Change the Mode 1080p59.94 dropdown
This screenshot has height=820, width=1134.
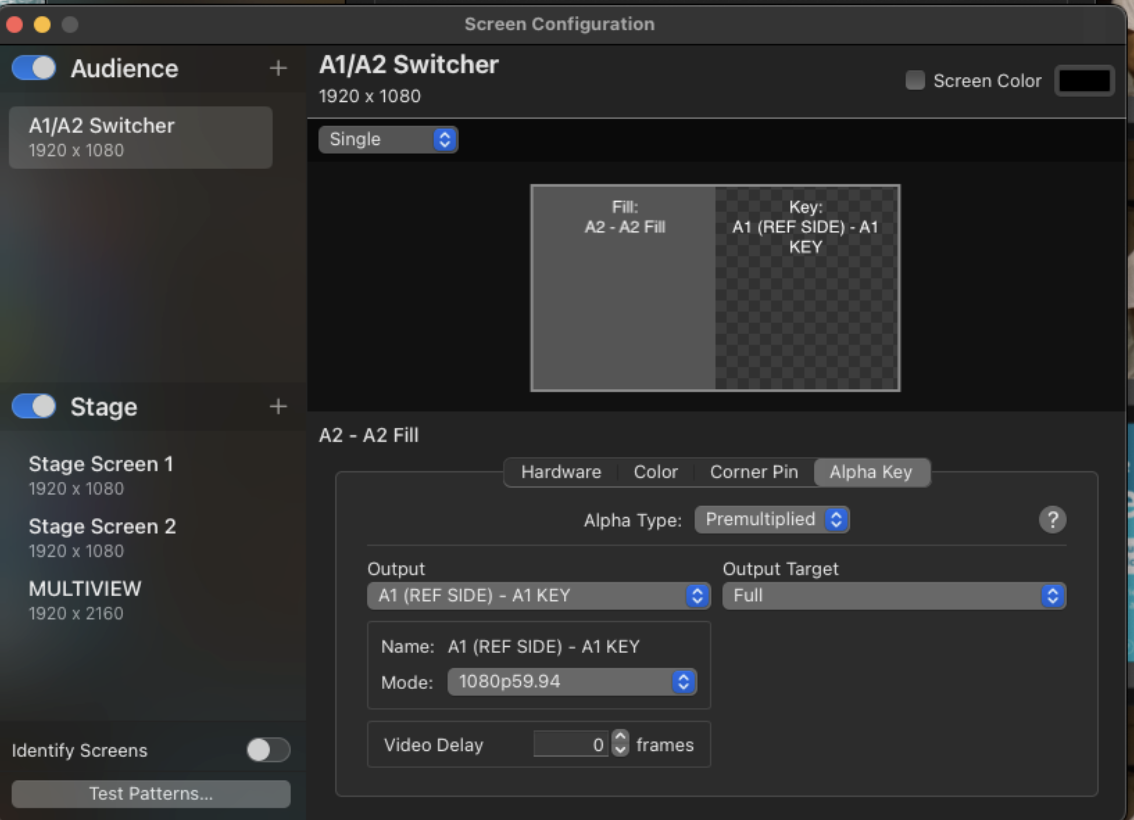(572, 681)
